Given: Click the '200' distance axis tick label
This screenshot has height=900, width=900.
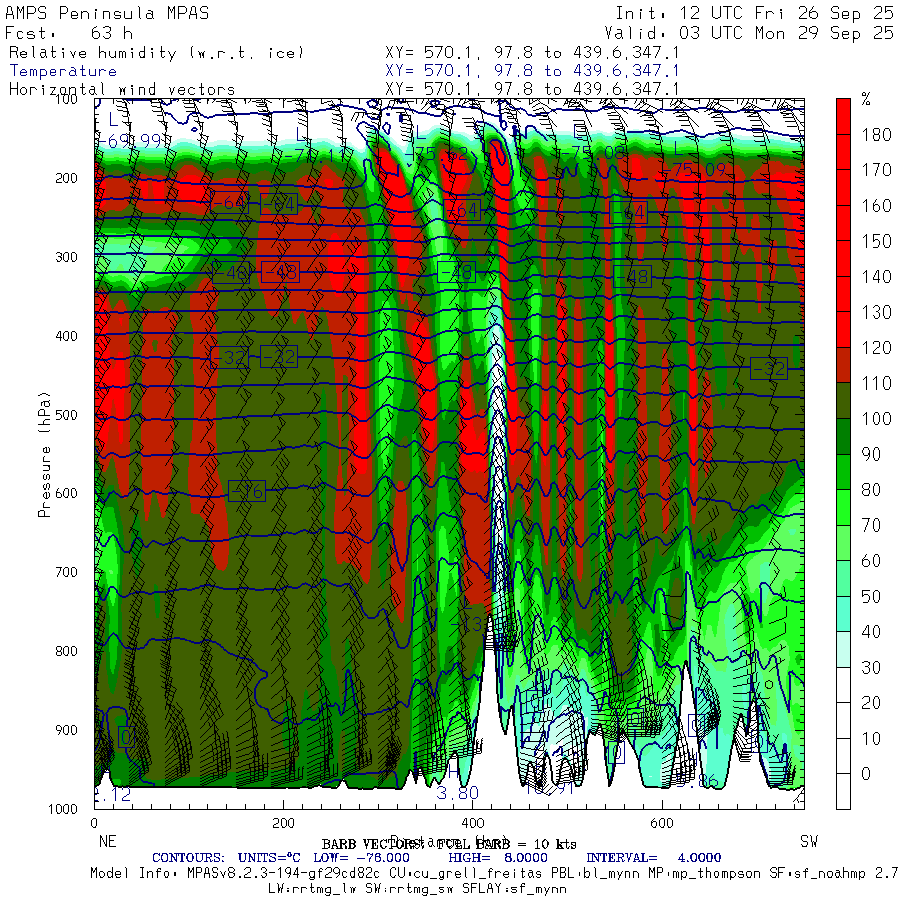Looking at the screenshot, I should pos(283,823).
